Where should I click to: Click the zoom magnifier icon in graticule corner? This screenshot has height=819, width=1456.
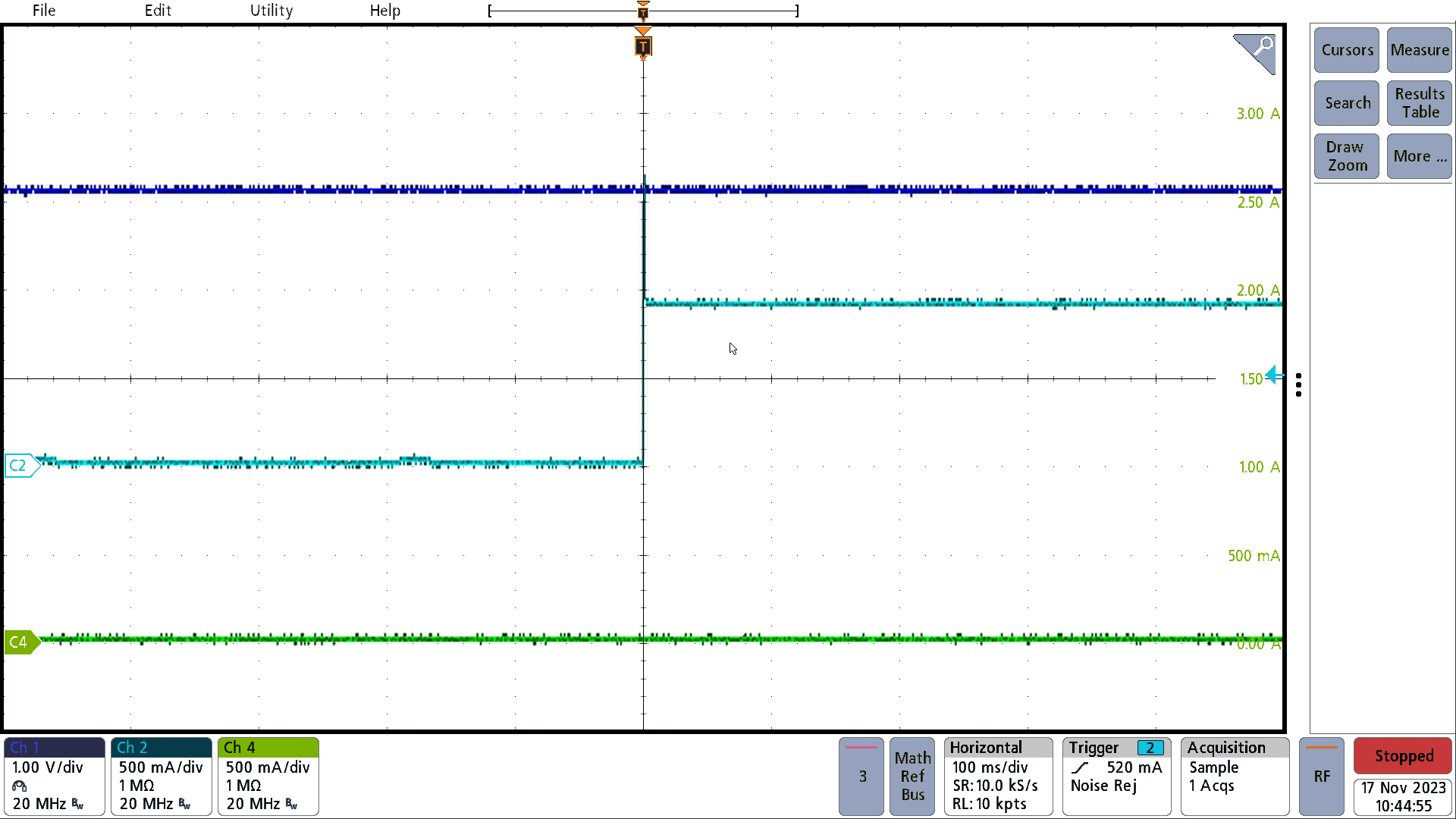(1255, 53)
